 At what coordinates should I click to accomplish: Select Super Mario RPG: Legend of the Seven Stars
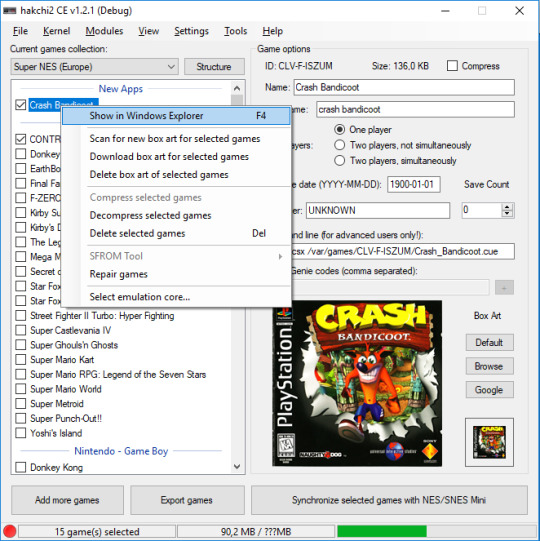click(x=118, y=374)
